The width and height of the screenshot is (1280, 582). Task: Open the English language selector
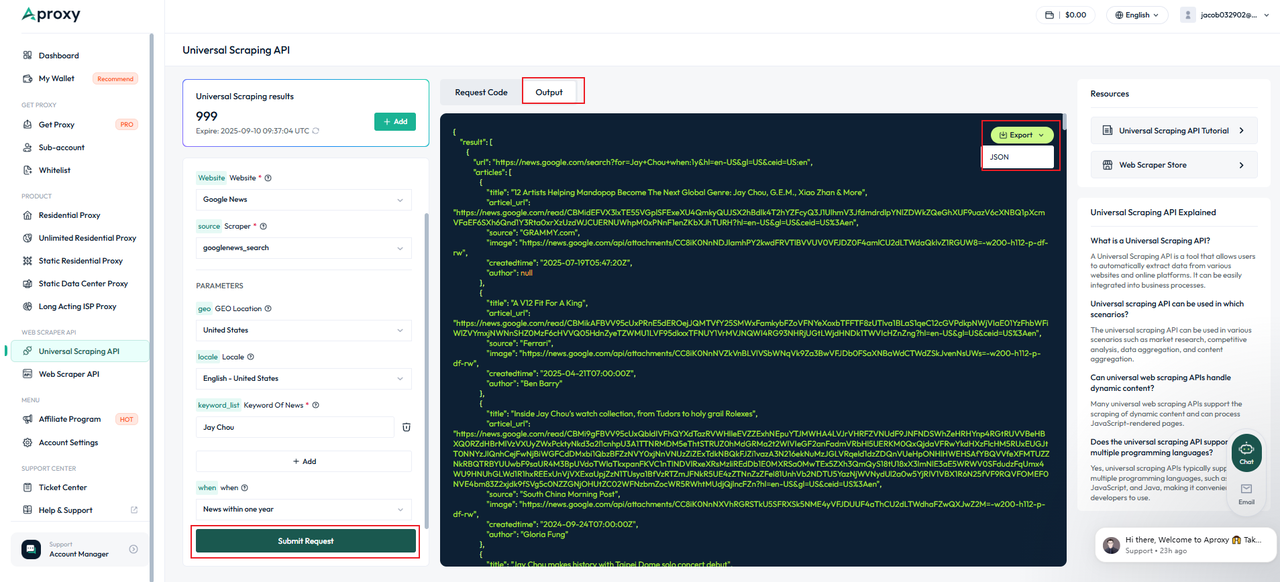click(x=1138, y=15)
